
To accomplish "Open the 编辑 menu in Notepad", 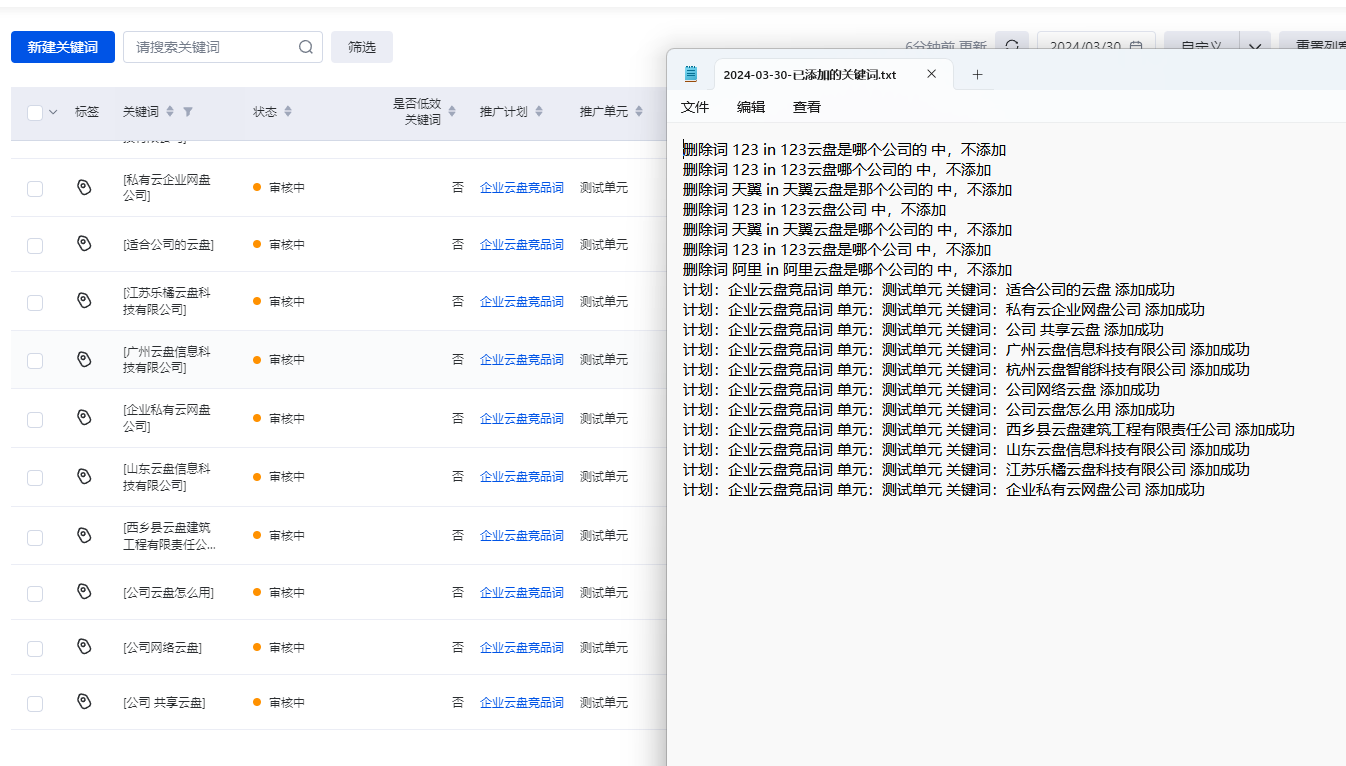I will [751, 107].
